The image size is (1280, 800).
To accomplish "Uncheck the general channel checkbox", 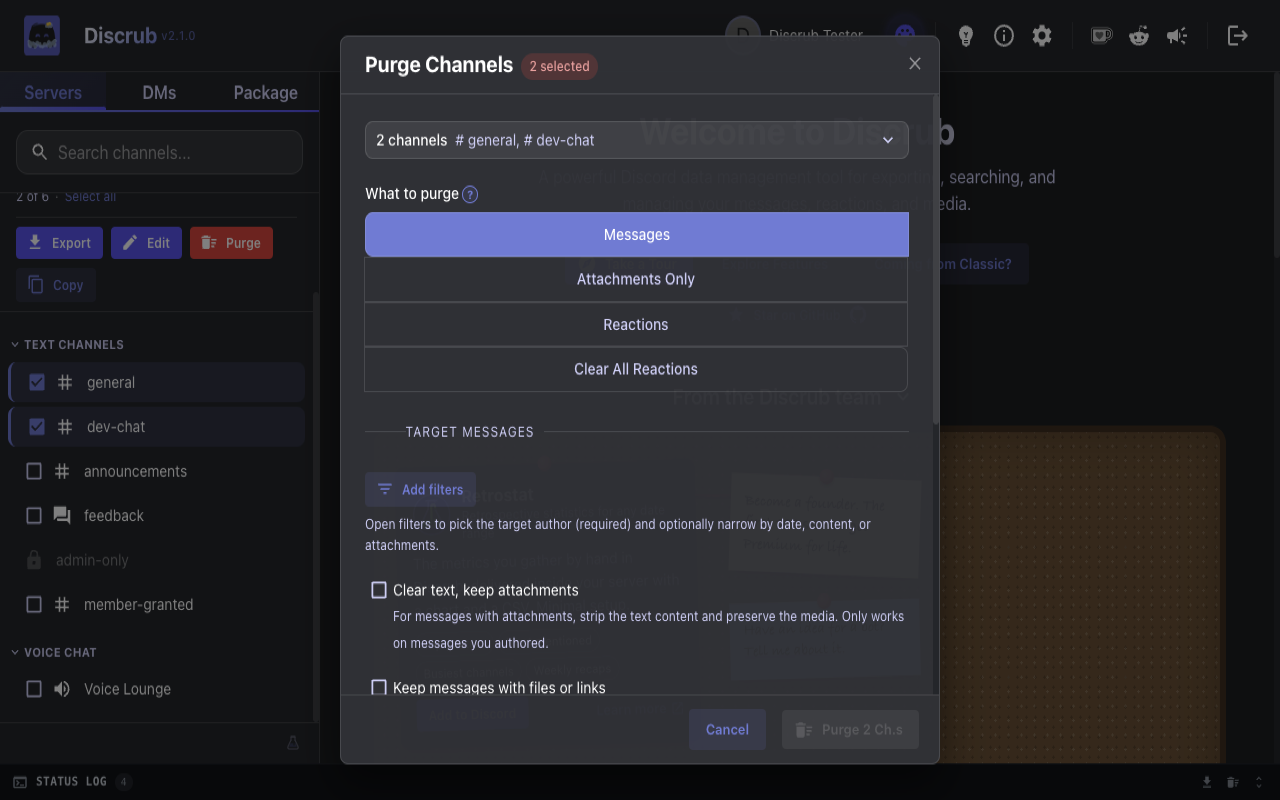I will [37, 383].
